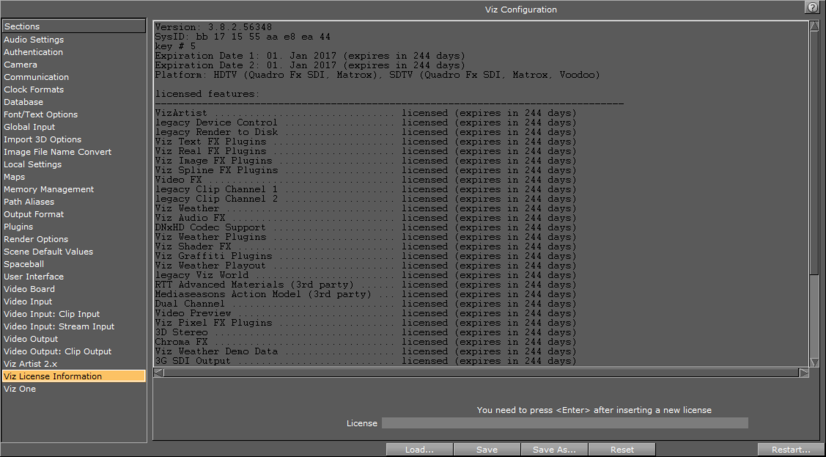This screenshot has width=826, height=457.
Task: Click the Sections header label
Action: click(74, 26)
